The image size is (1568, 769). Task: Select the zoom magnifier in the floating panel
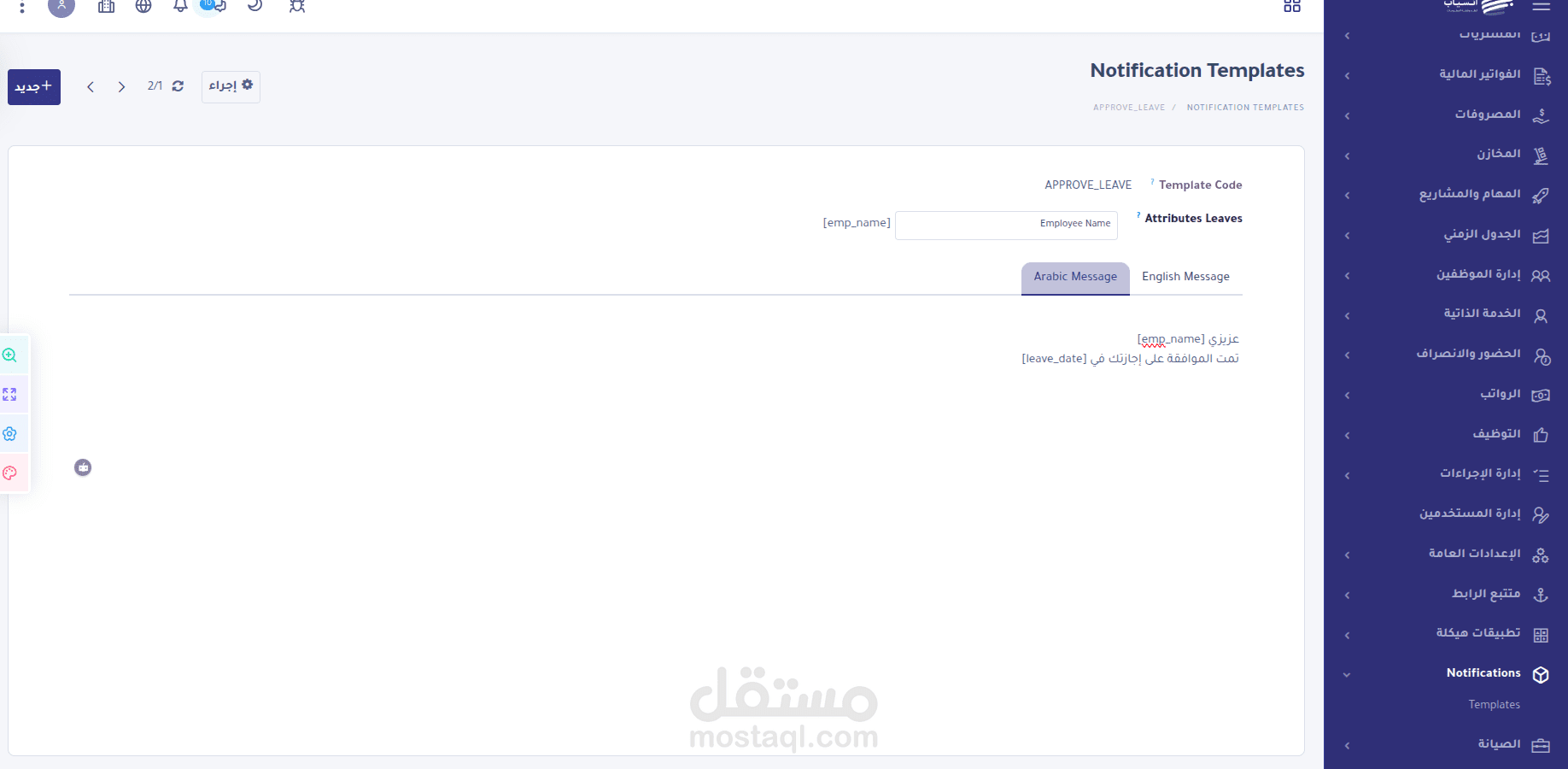point(10,355)
